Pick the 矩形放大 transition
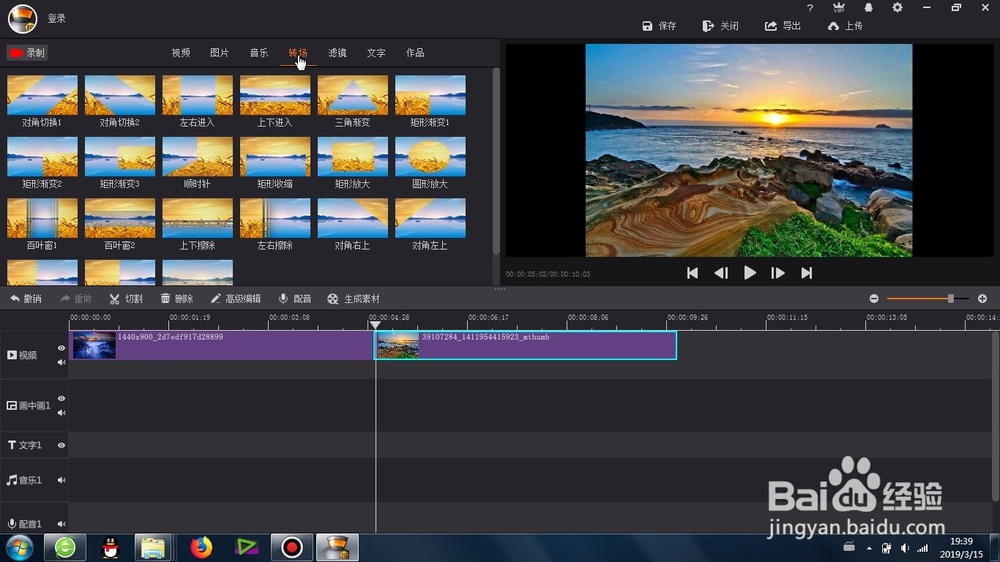Screen dimensions: 1000x562 point(353,156)
